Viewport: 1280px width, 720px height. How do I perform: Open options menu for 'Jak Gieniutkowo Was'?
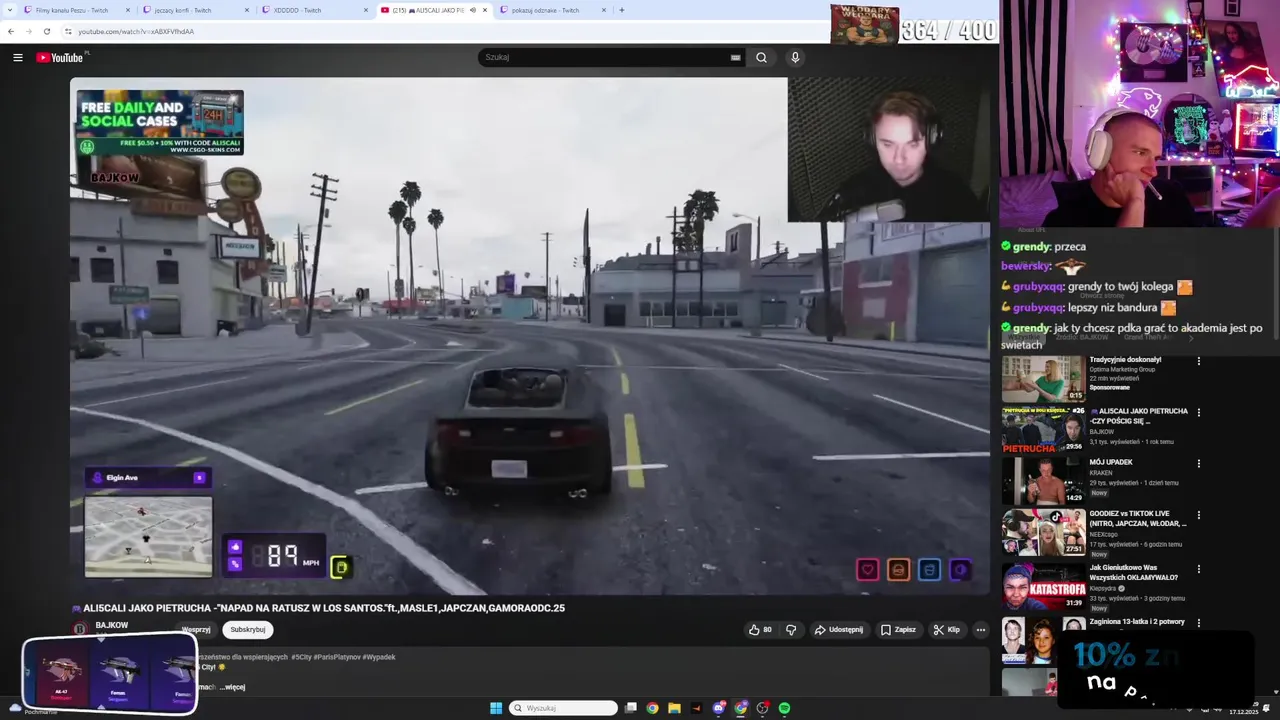click(1198, 569)
